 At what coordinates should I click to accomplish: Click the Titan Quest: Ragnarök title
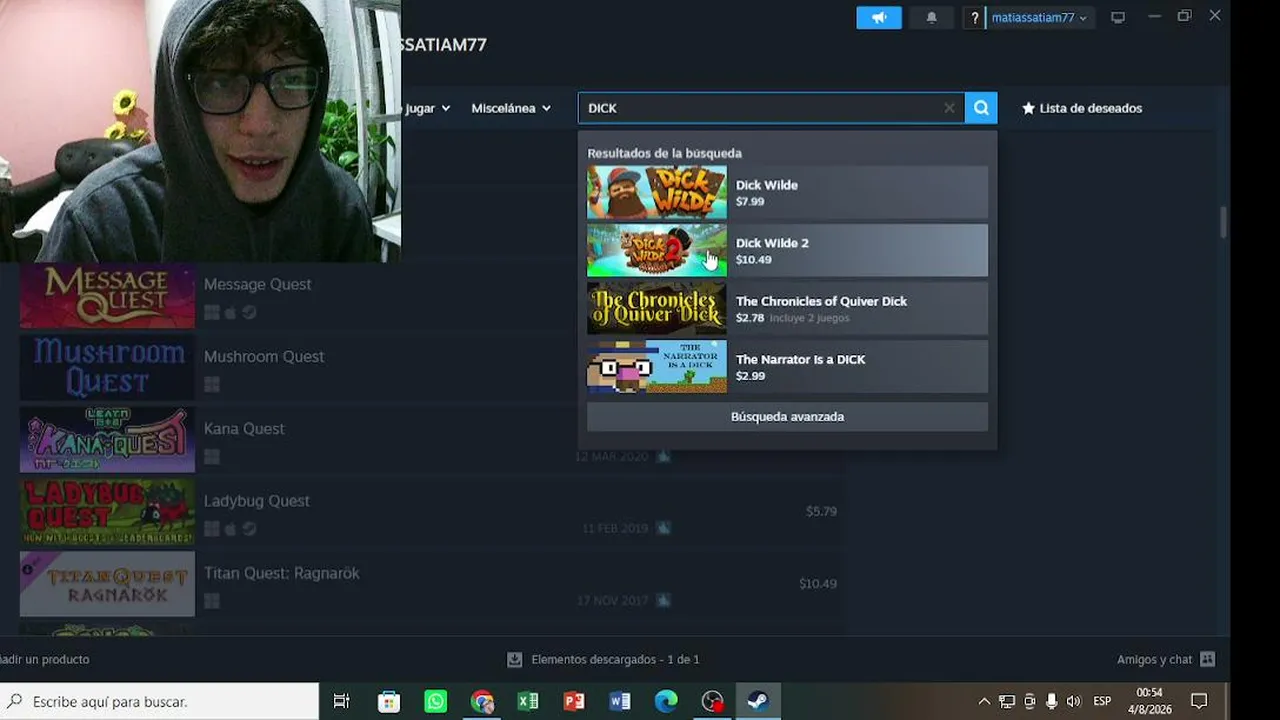[281, 573]
